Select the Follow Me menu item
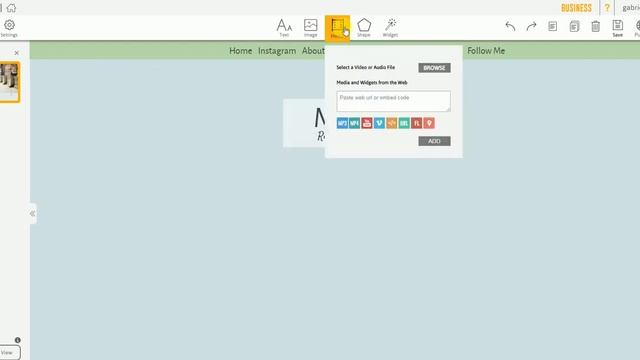The width and height of the screenshot is (640, 360). coord(486,51)
